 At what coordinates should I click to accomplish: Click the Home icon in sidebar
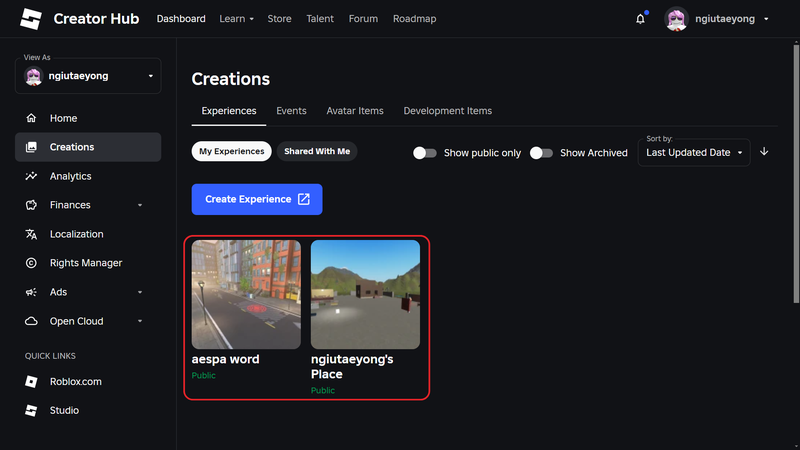(x=31, y=118)
